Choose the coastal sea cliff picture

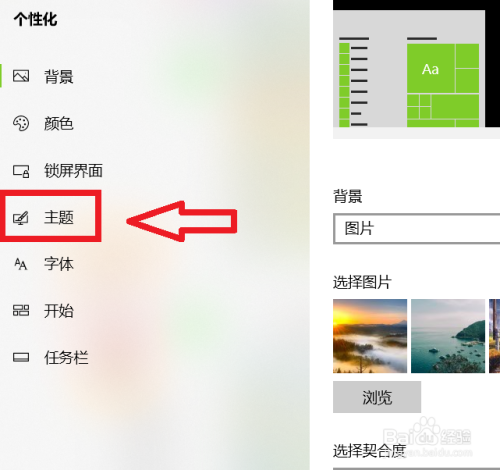tap(448, 336)
